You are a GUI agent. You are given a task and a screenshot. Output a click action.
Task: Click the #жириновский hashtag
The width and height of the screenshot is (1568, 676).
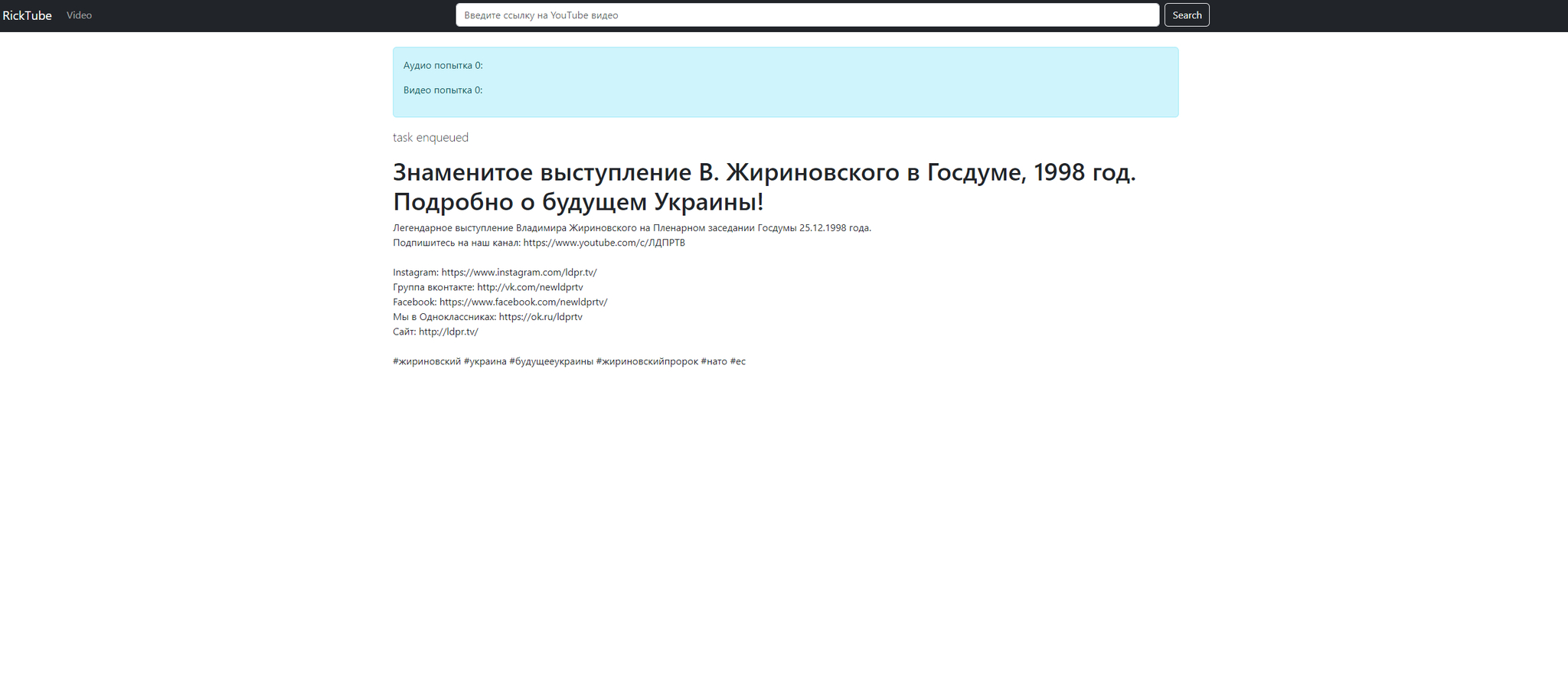coord(426,361)
